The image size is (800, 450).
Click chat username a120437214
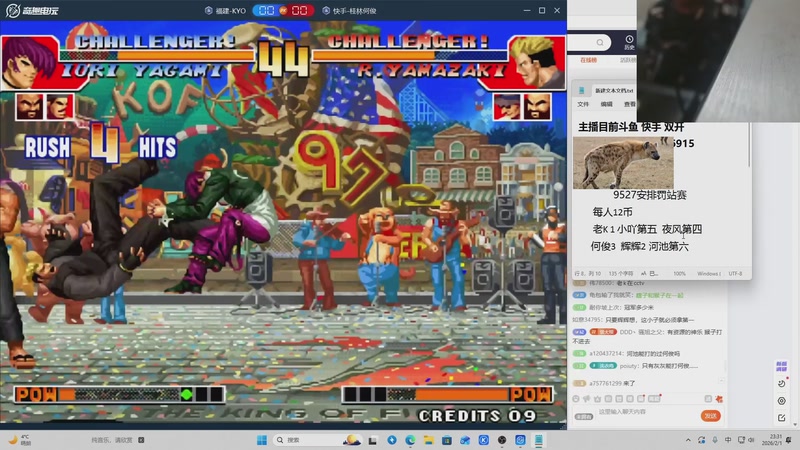pos(607,354)
